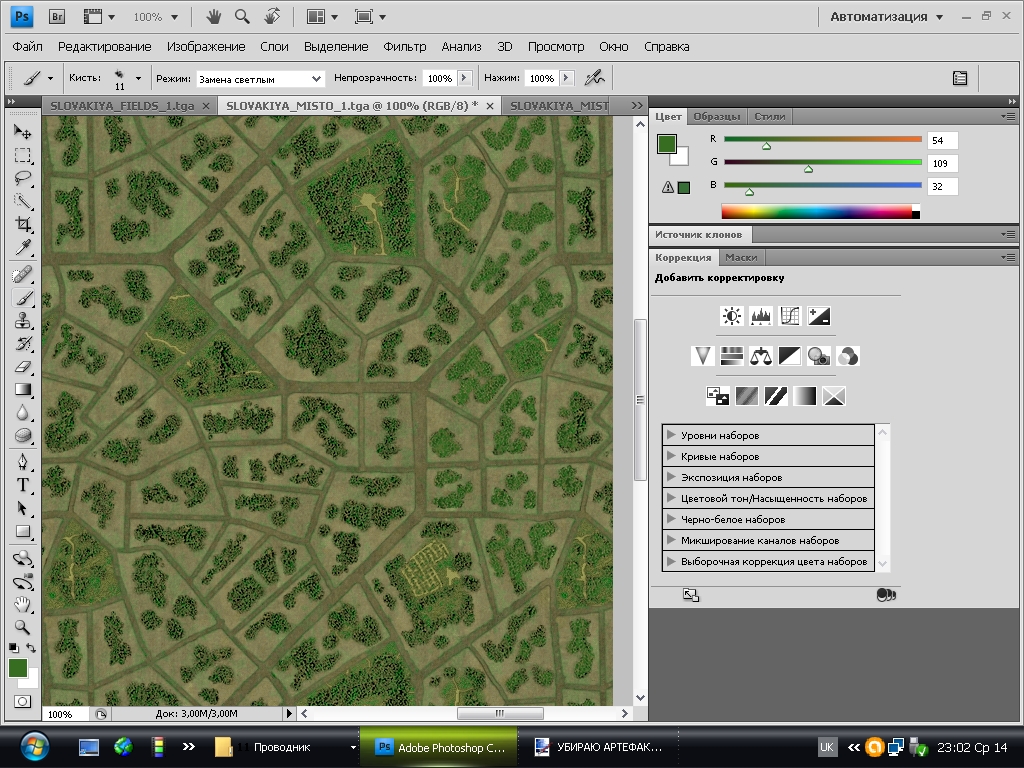Select the Horizontal Type tool
This screenshot has width=1024, height=768.
point(23,485)
